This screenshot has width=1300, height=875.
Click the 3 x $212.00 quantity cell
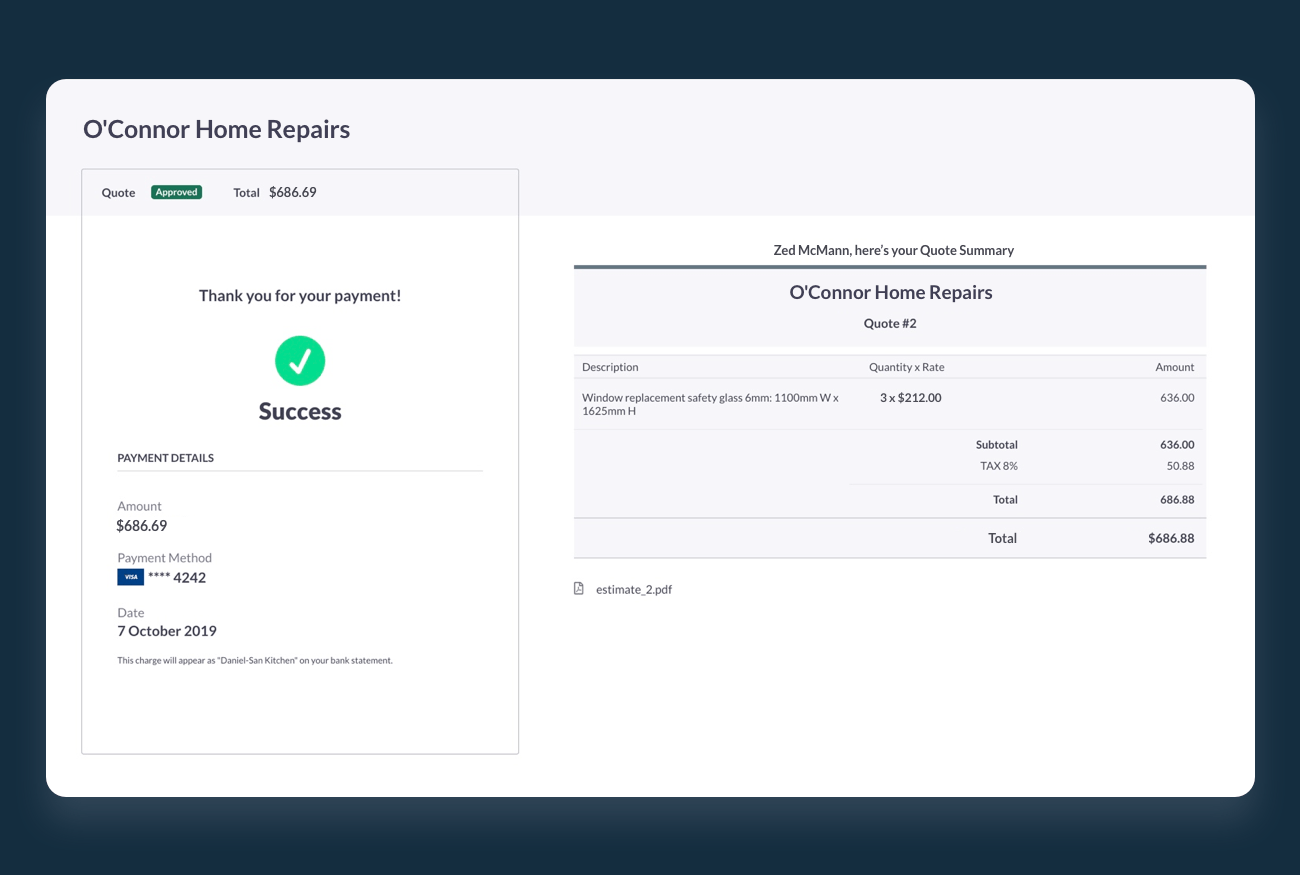point(911,398)
